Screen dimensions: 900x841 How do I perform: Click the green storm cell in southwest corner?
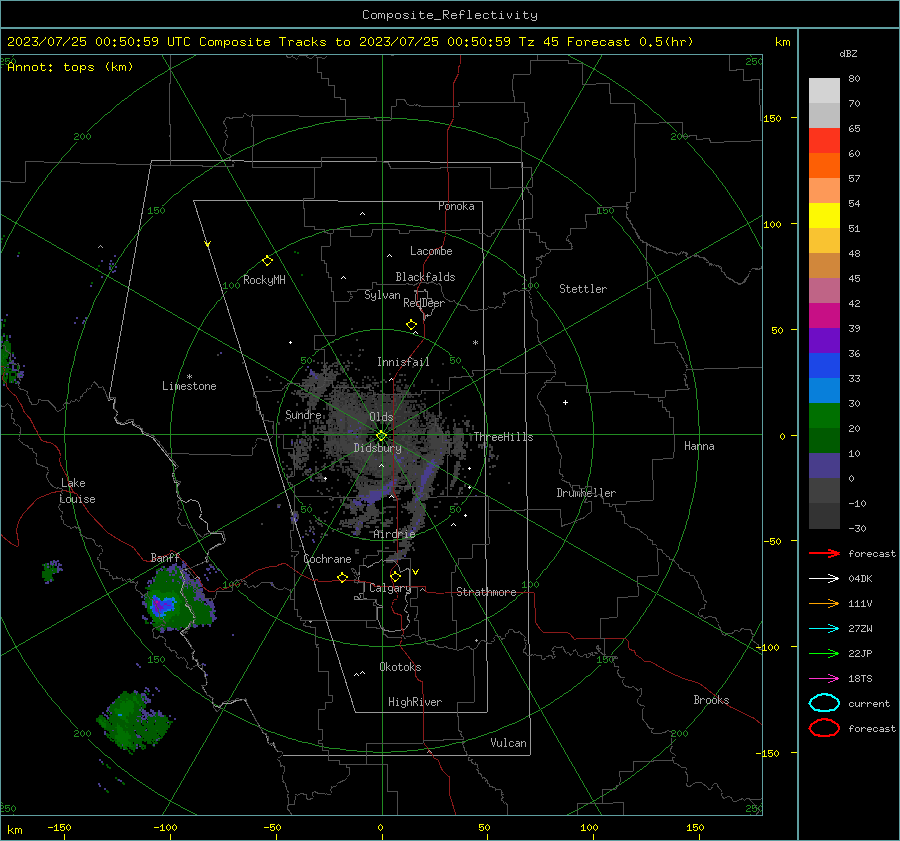[134, 720]
